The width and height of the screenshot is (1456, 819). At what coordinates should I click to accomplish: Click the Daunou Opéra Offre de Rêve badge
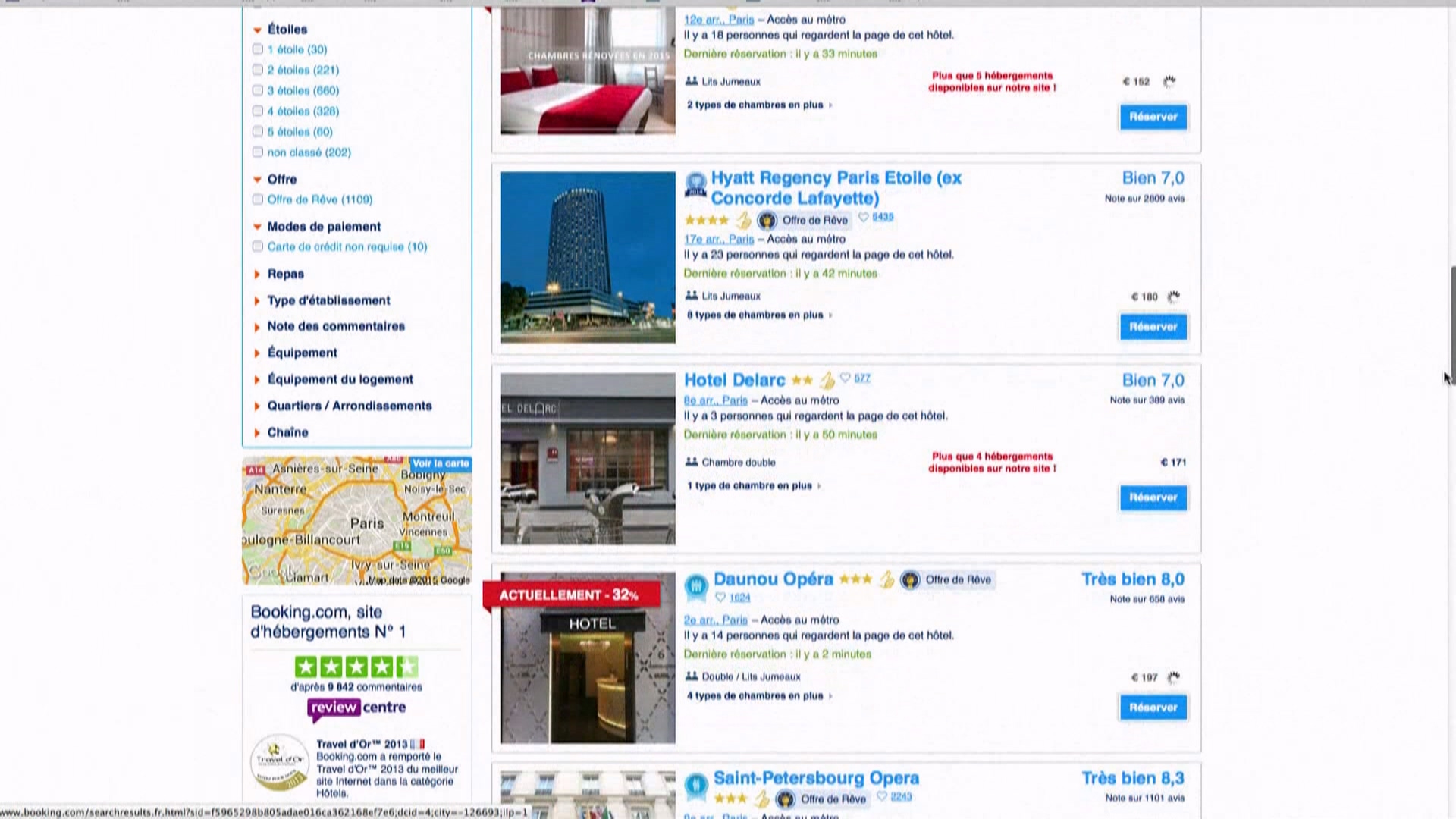pos(947,580)
